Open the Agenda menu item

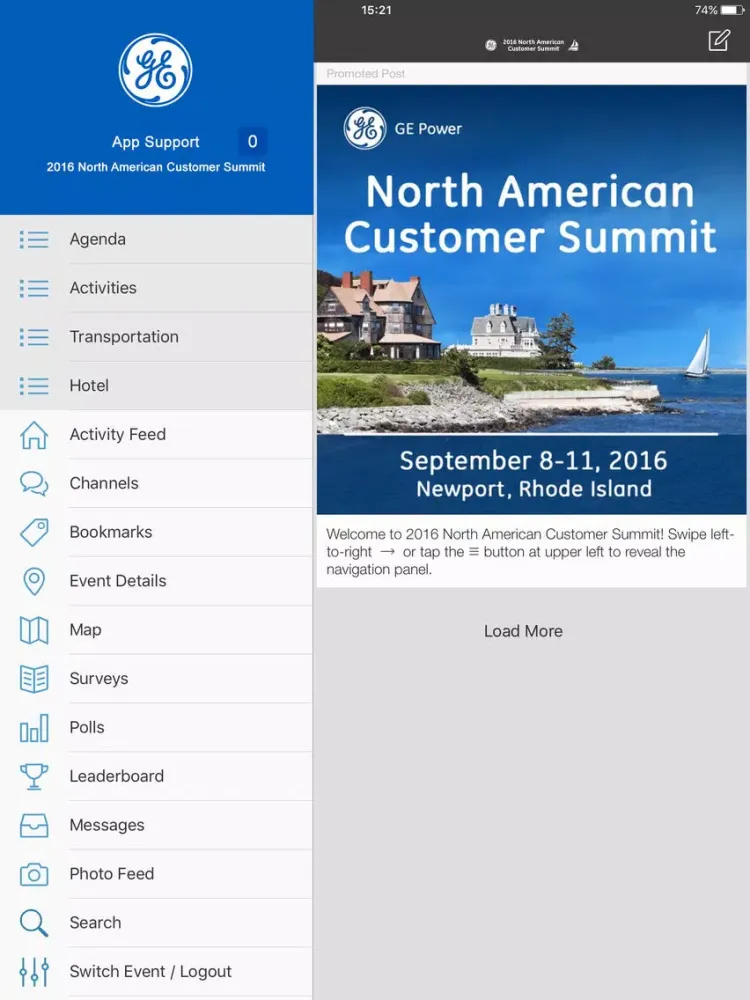pos(156,239)
